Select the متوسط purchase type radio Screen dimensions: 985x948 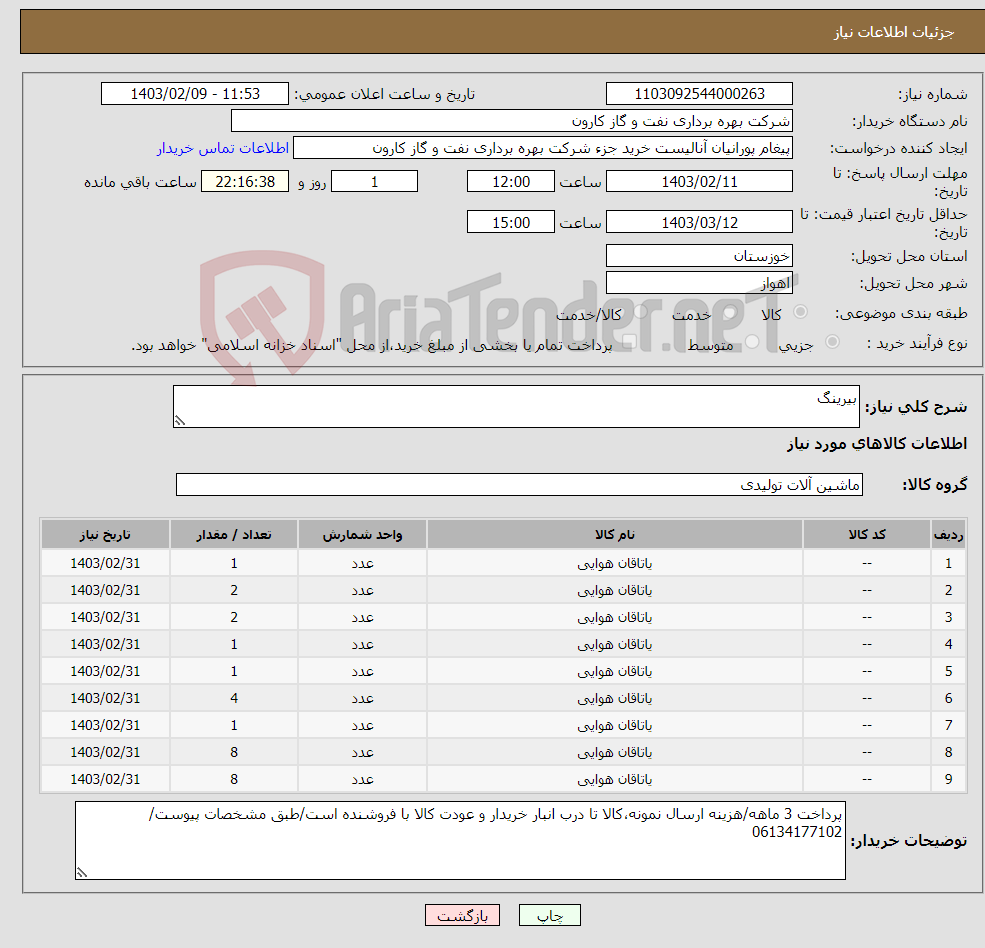tap(752, 342)
